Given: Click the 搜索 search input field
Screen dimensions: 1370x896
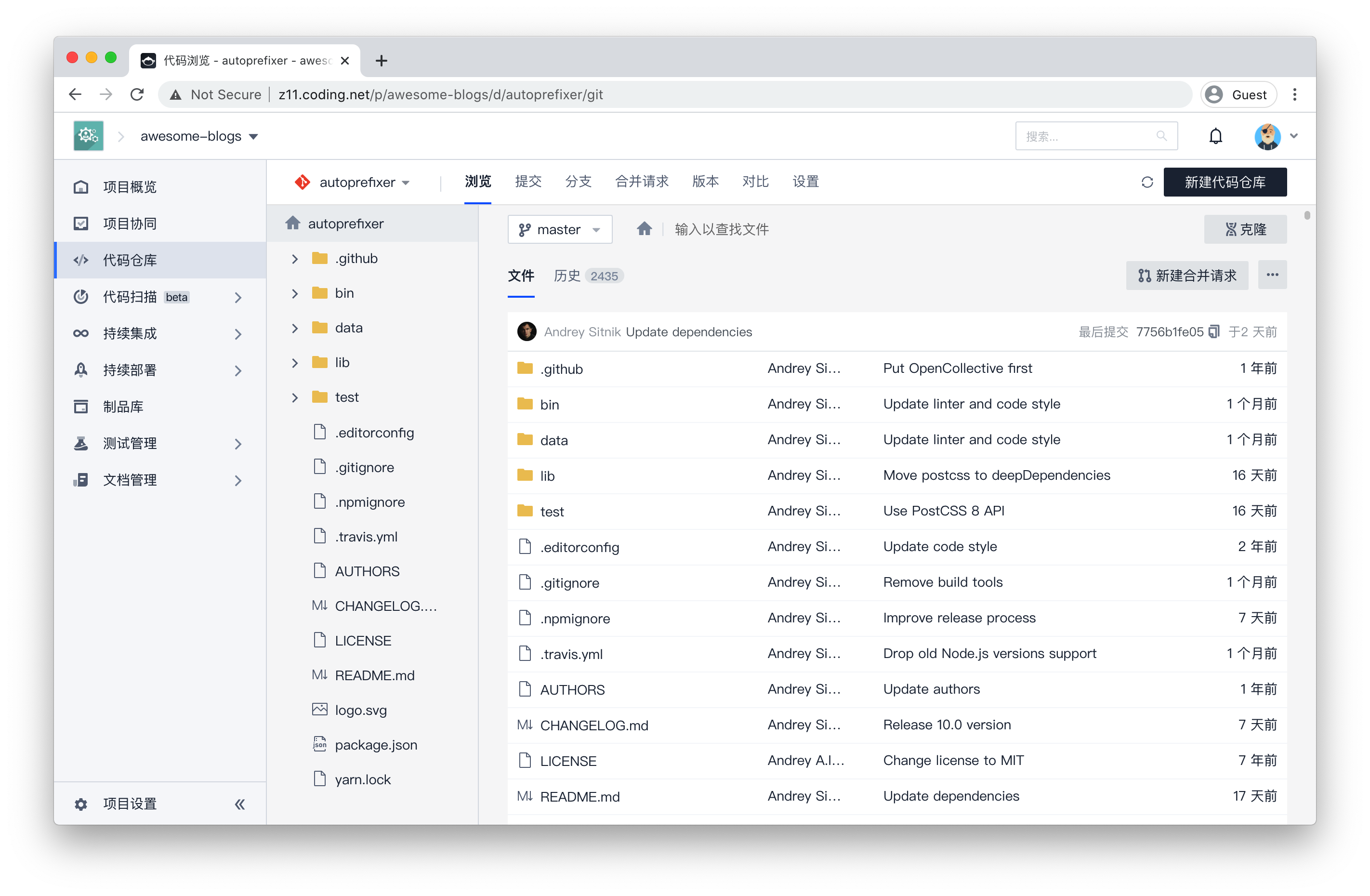Looking at the screenshot, I should click(x=1095, y=136).
